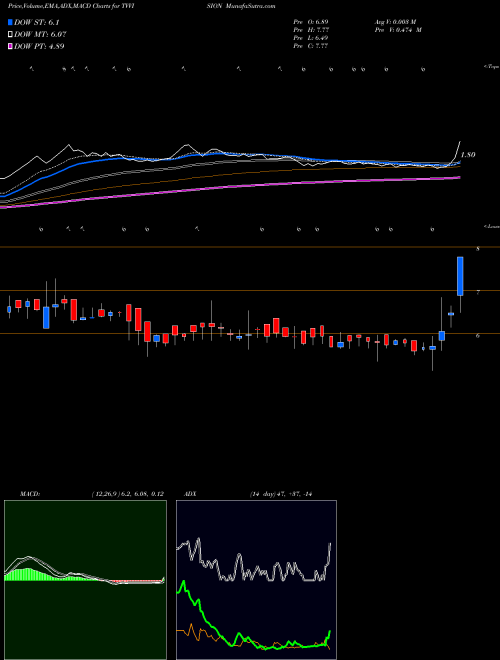Click the MACD values '(12,26,9) 6.2, 6.08, 0.12'
The height and width of the screenshot is (660, 500).
pyautogui.click(x=128, y=494)
